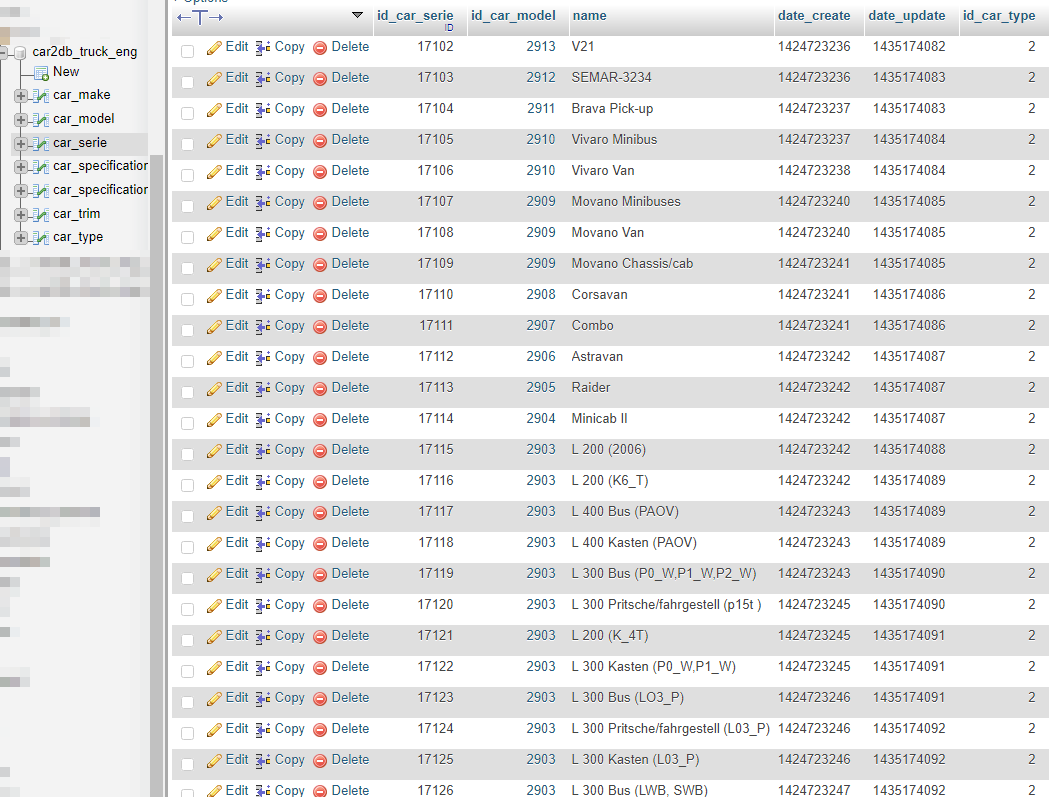Click red Delete icon in Raider row
This screenshot has width=1051, height=797.
pos(320,389)
